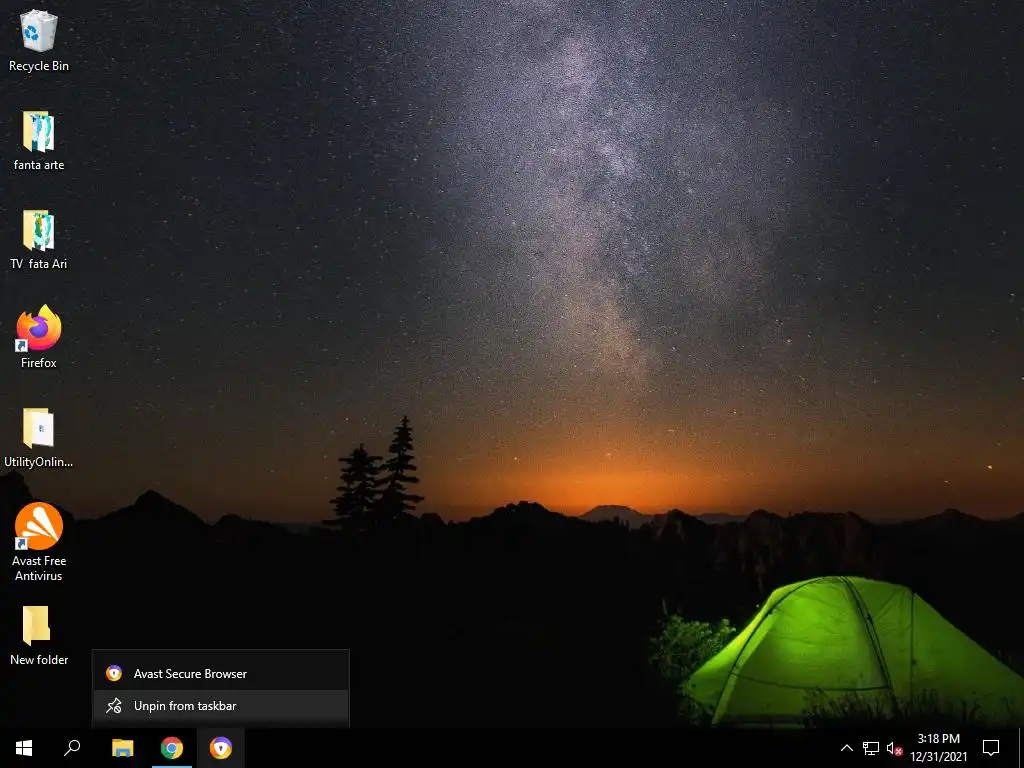Click Unpin from taskbar option
Viewport: 1024px width, 768px height.
(221, 706)
